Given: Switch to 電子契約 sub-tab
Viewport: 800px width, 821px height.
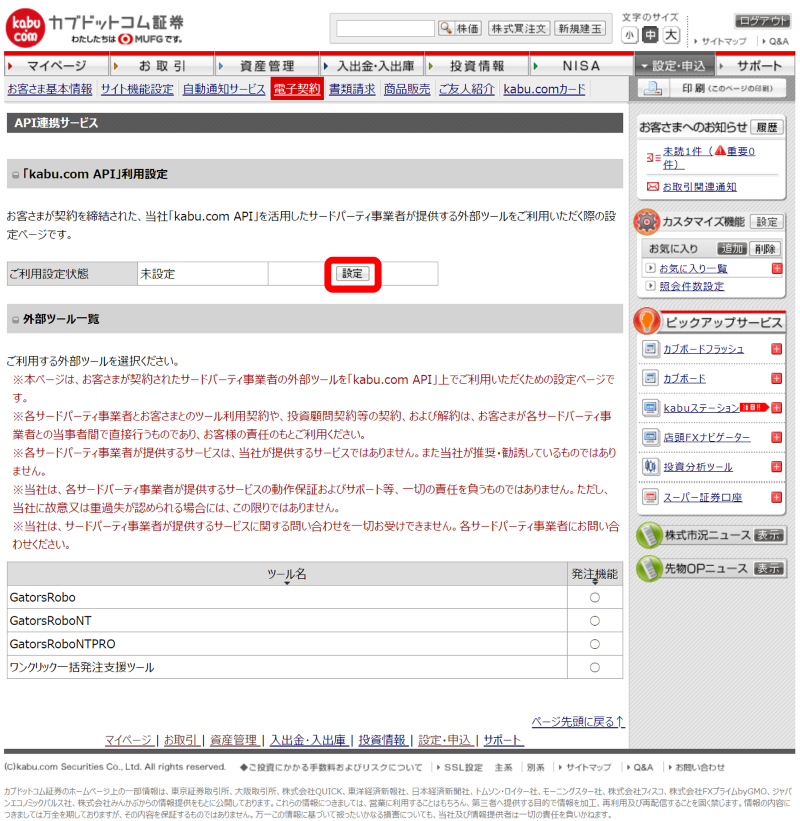Looking at the screenshot, I should click(x=297, y=89).
